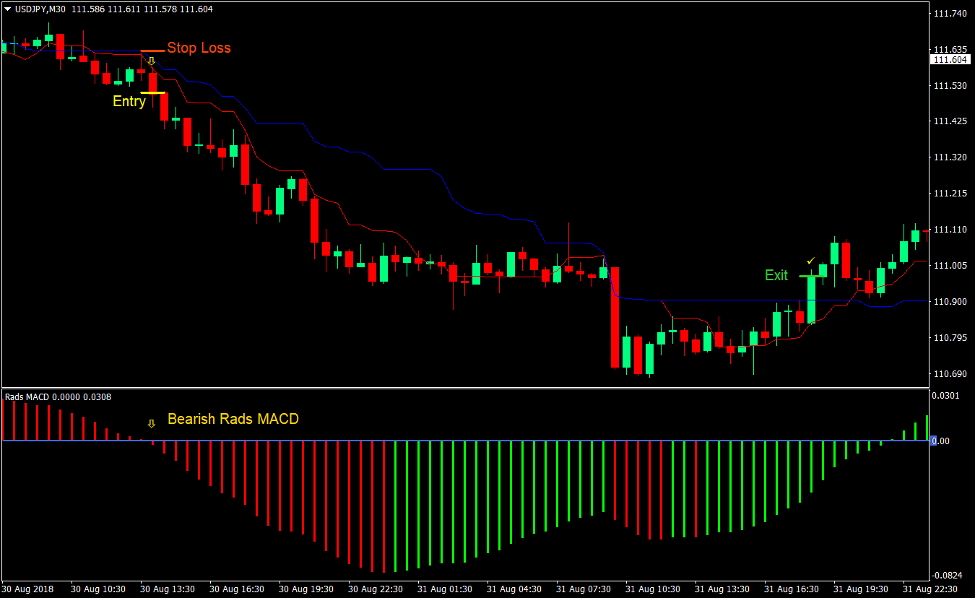Select the 31 Aug 07:30 time label
This screenshot has height=600, width=977.
click(x=582, y=589)
